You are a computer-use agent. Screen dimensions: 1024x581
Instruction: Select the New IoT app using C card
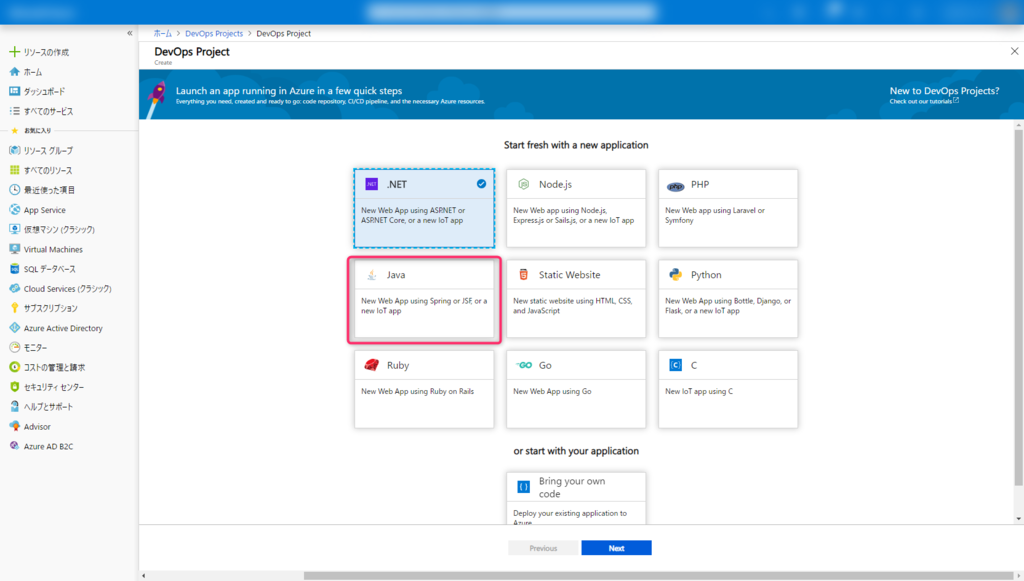(x=728, y=389)
